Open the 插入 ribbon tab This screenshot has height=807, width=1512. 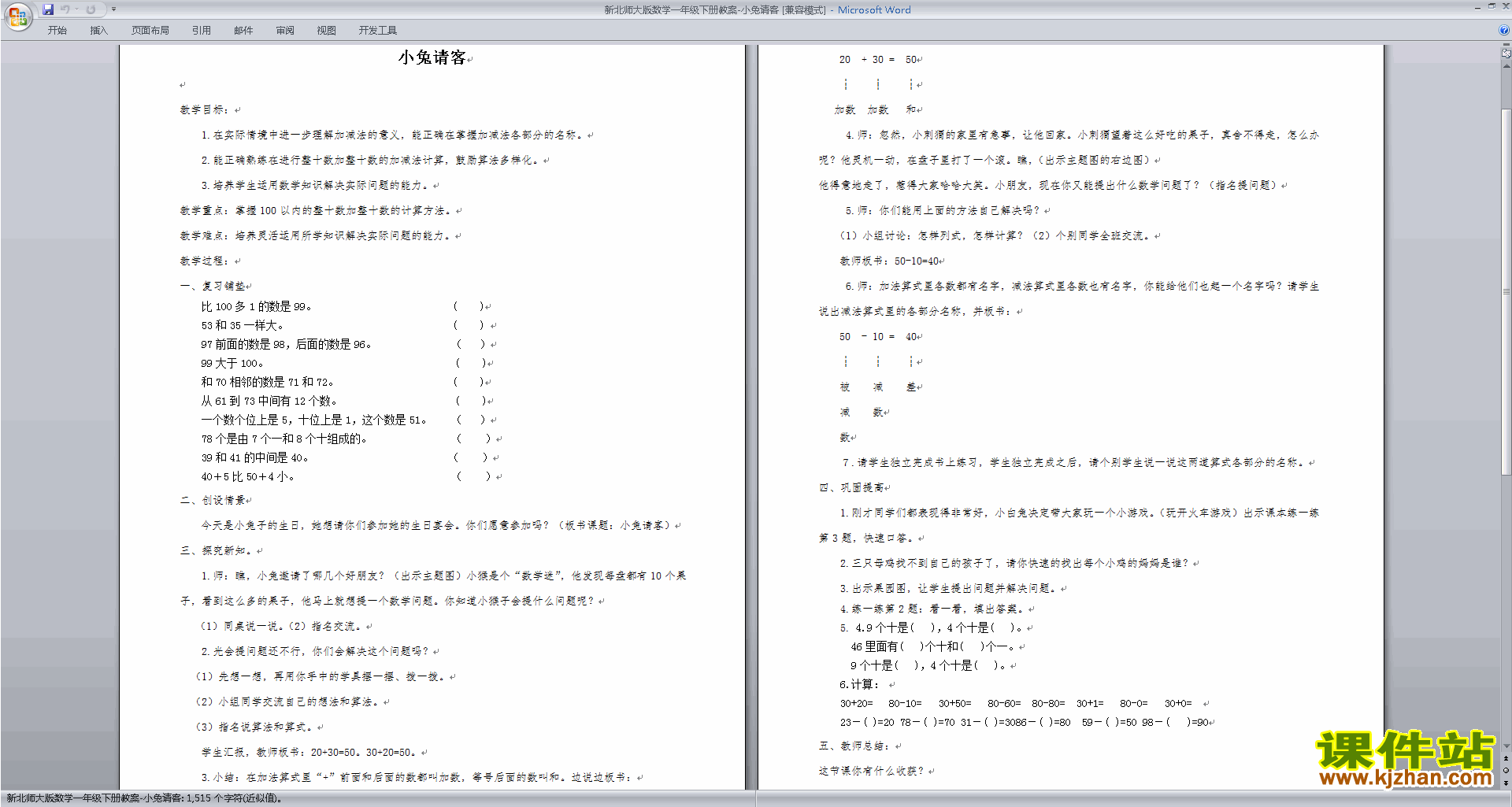click(98, 31)
